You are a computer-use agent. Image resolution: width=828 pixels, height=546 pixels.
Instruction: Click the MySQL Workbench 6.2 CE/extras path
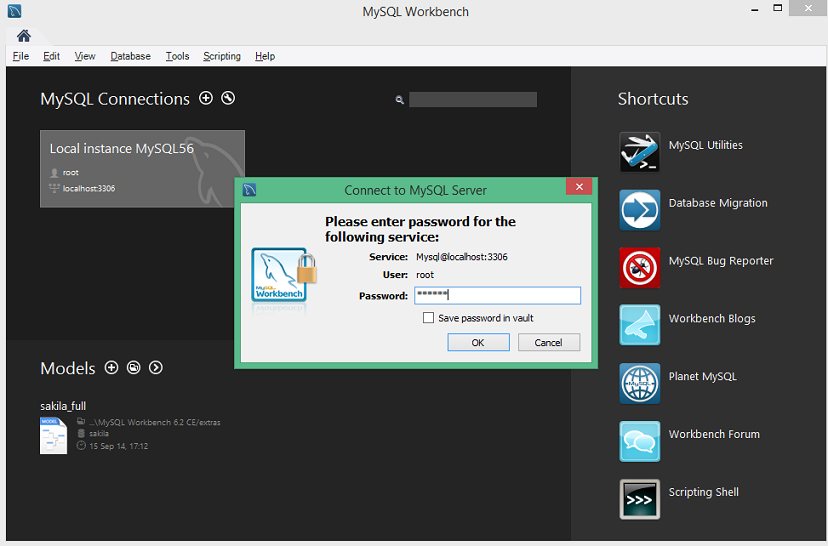155,422
